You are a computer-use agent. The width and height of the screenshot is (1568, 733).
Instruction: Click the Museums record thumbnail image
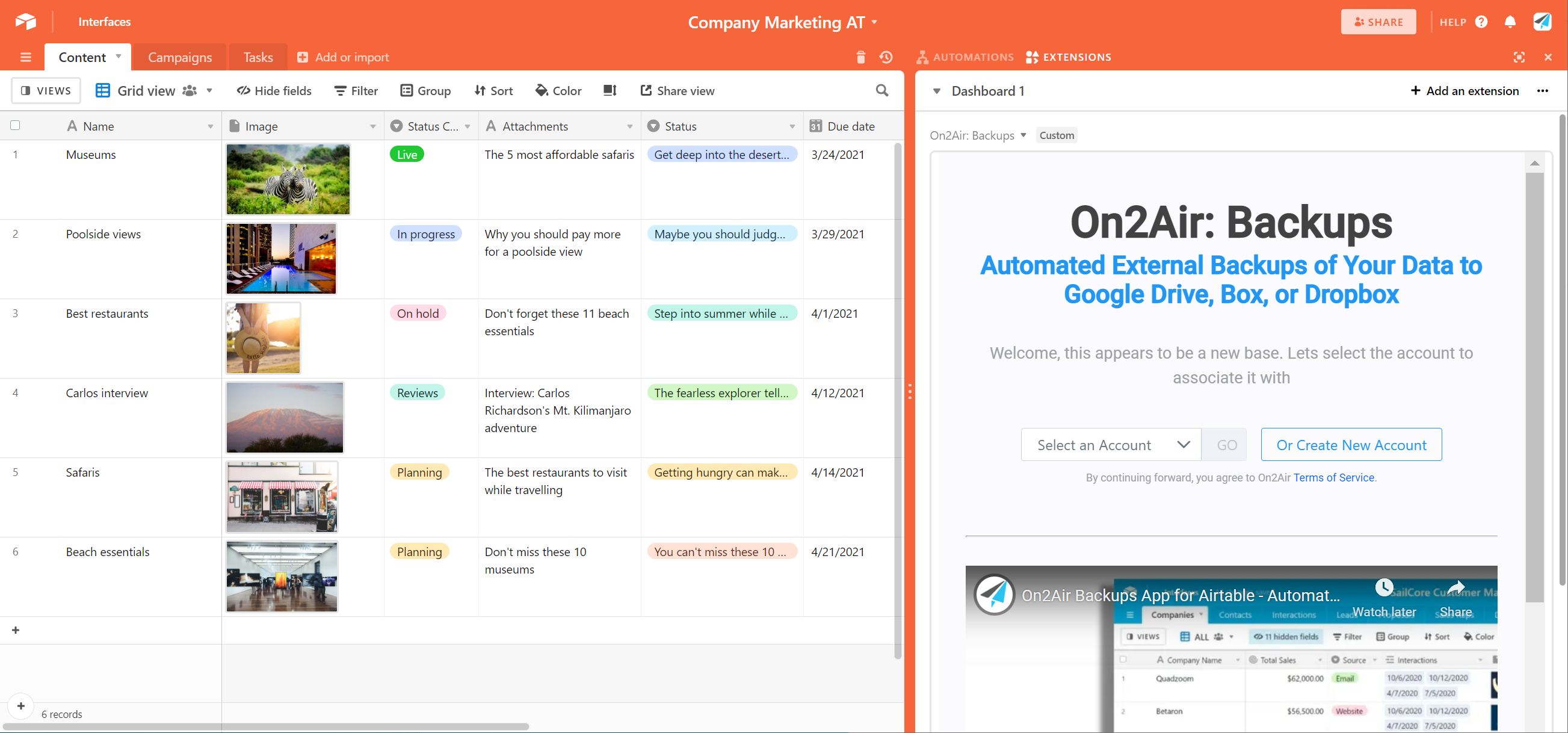pos(287,179)
